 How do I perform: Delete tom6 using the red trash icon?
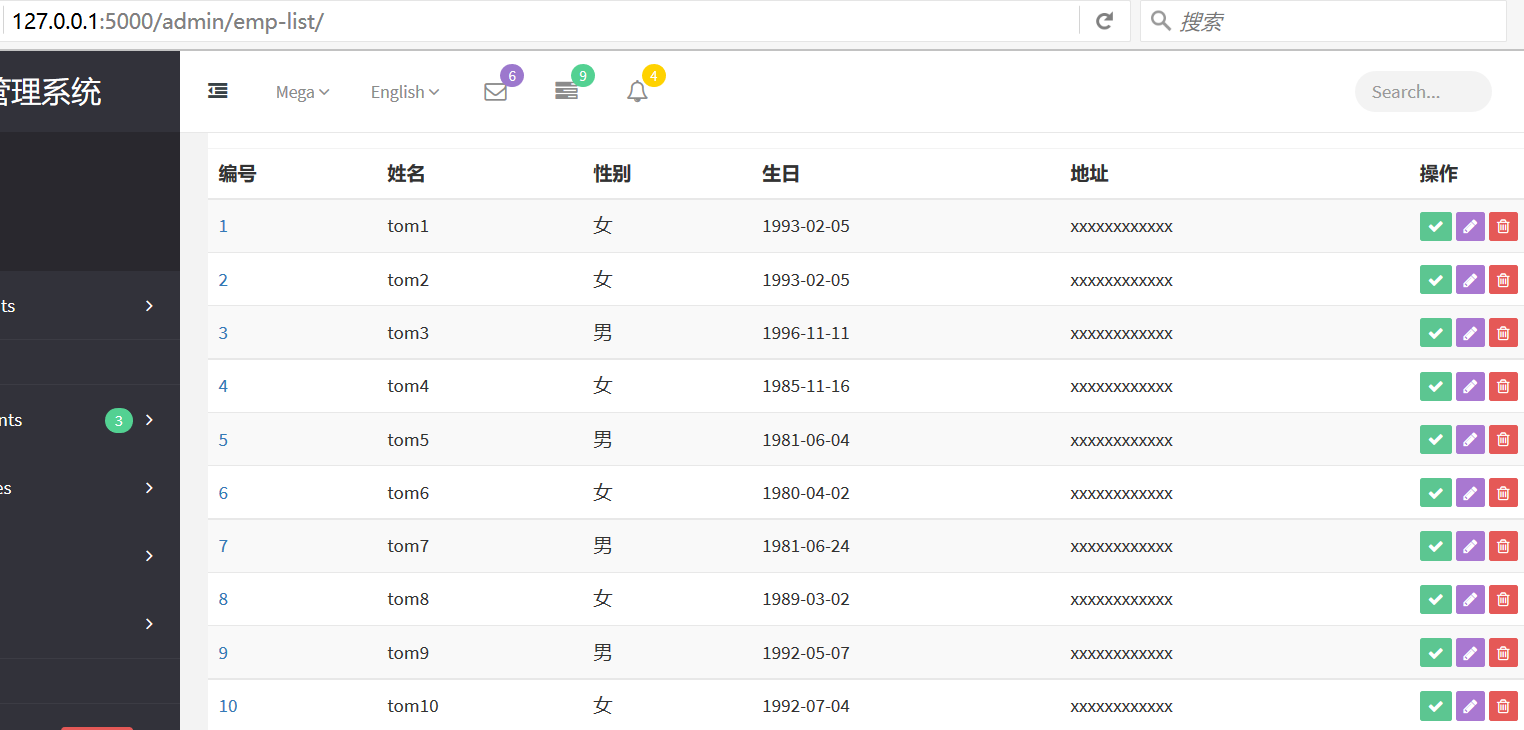1503,492
